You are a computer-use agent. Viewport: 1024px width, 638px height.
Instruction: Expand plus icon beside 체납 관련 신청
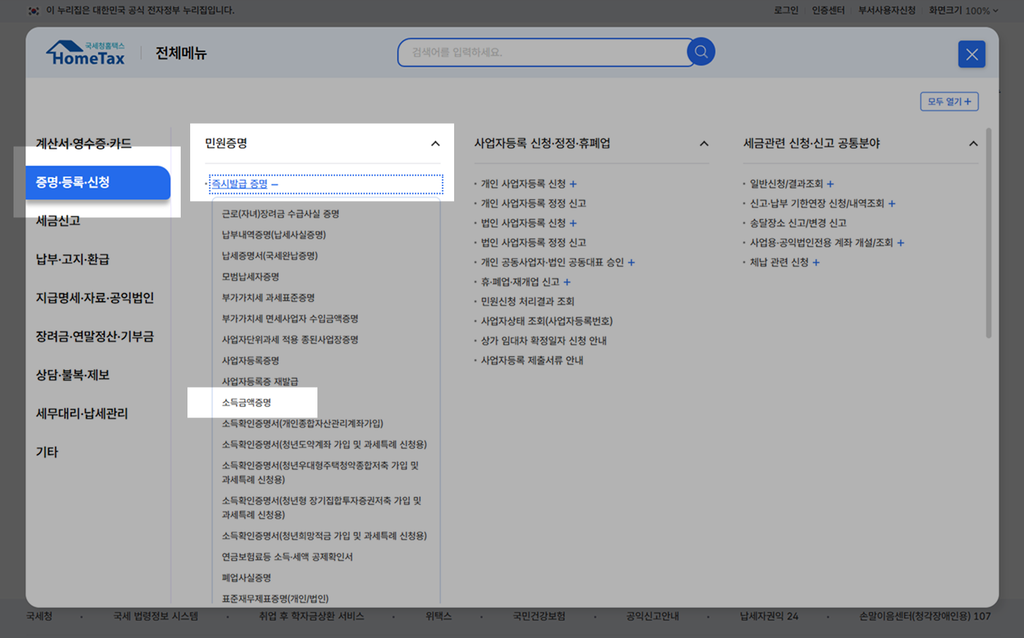[816, 262]
